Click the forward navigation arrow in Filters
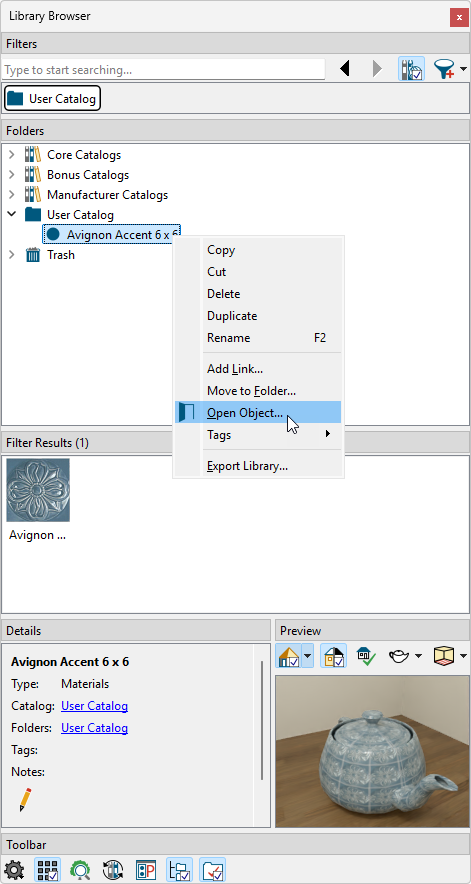Image resolution: width=471 pixels, height=884 pixels. tap(377, 69)
